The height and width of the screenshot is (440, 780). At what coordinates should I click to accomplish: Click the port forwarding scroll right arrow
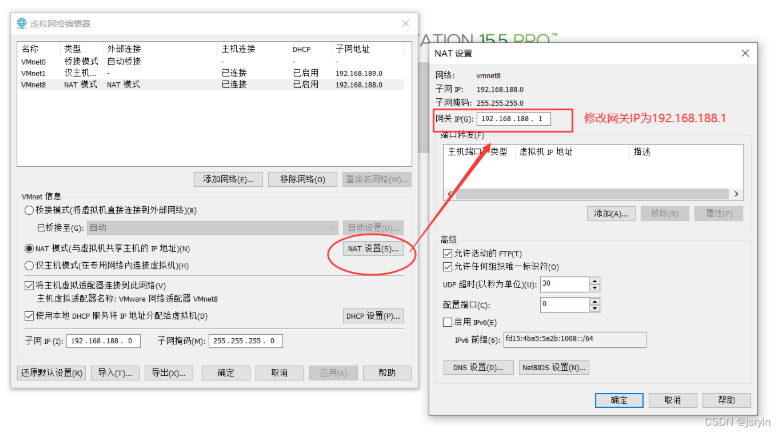click(x=736, y=194)
